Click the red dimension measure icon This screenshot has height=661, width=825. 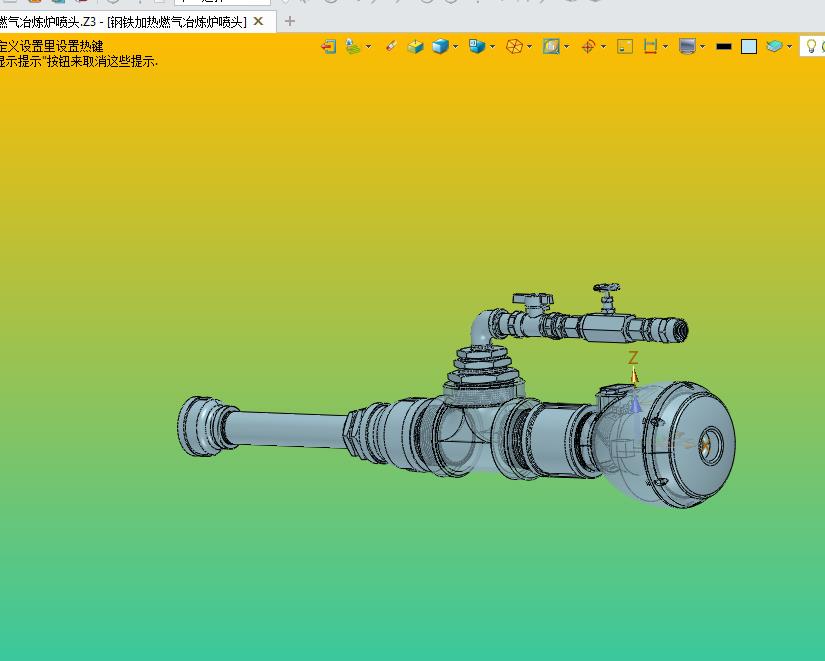tap(651, 46)
